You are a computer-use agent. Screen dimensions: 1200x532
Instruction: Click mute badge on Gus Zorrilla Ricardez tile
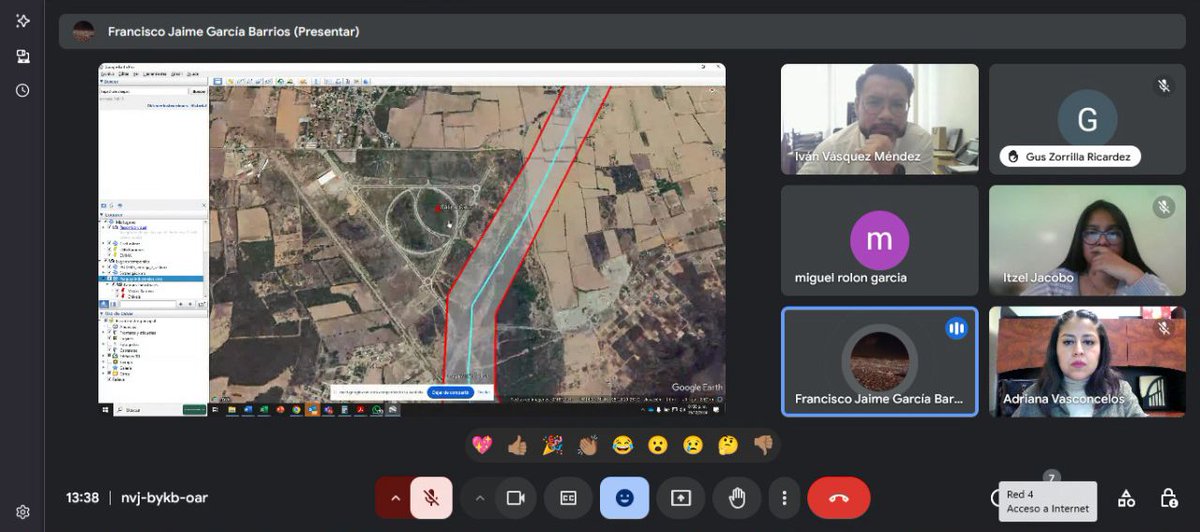[x=1164, y=86]
